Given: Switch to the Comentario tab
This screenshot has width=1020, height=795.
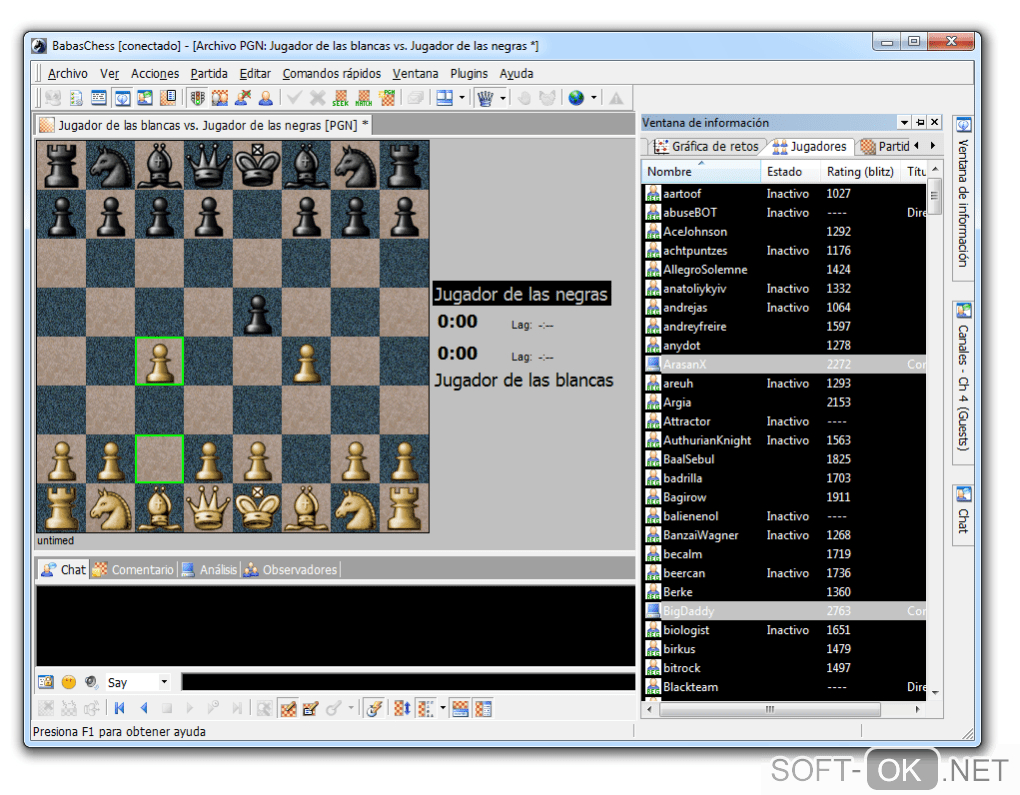Looking at the screenshot, I should (x=135, y=569).
